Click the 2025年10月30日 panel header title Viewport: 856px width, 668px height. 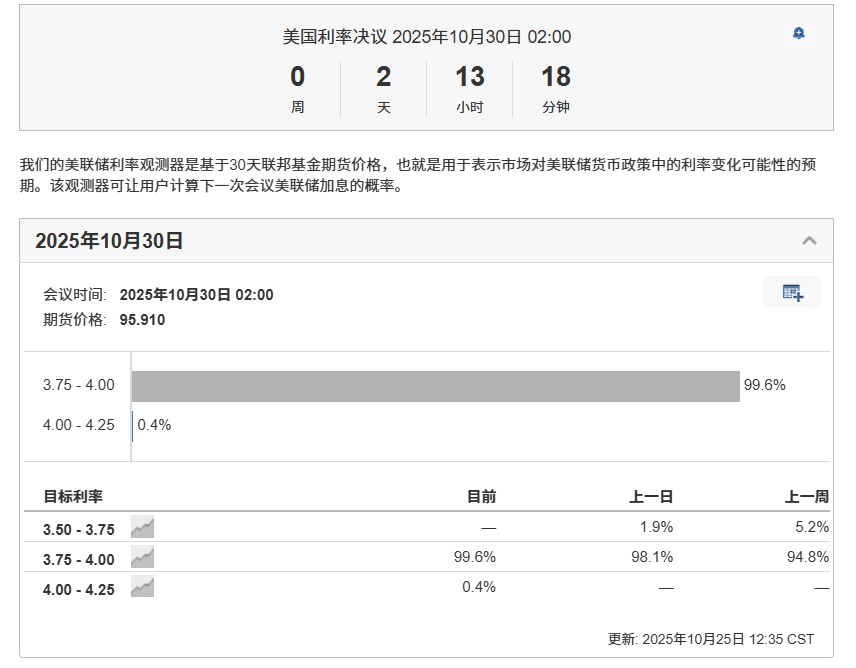[x=109, y=241]
